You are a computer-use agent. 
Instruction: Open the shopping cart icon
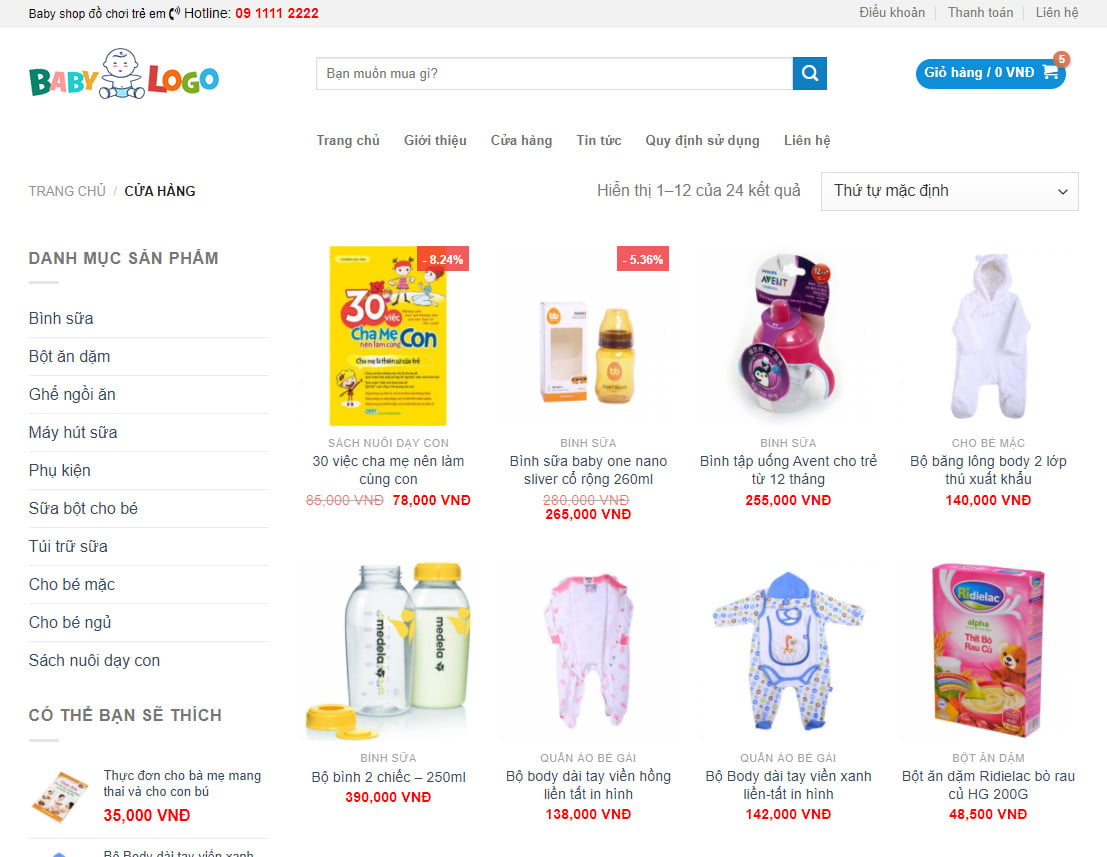[x=1050, y=73]
